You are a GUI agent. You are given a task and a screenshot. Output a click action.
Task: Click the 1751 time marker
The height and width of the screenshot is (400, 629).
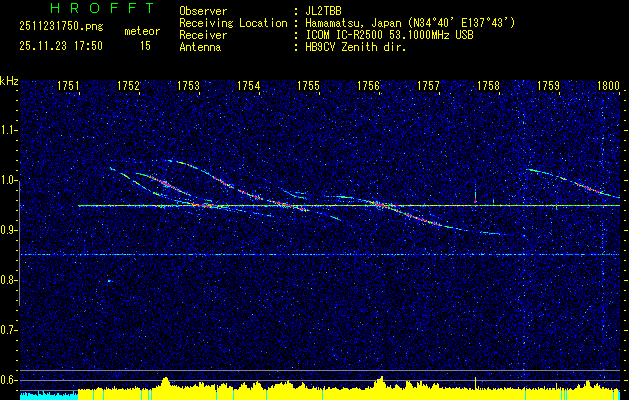(x=69, y=87)
